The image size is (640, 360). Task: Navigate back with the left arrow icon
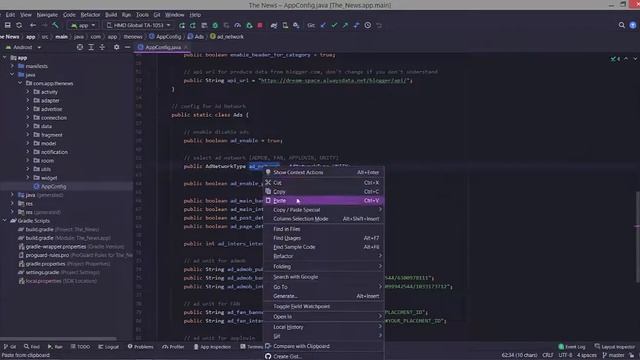pos(33,25)
